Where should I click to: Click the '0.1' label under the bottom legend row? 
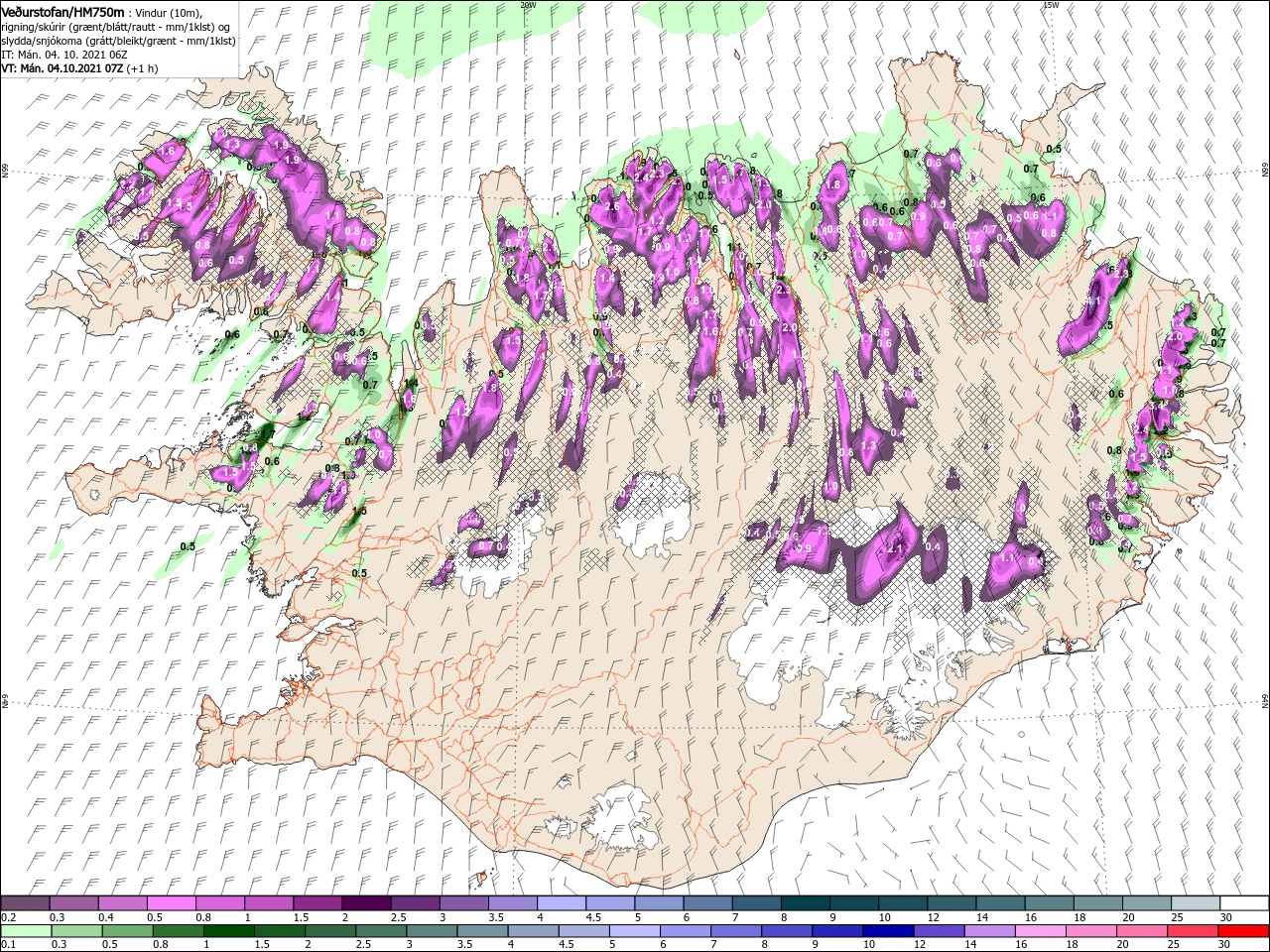[8, 945]
